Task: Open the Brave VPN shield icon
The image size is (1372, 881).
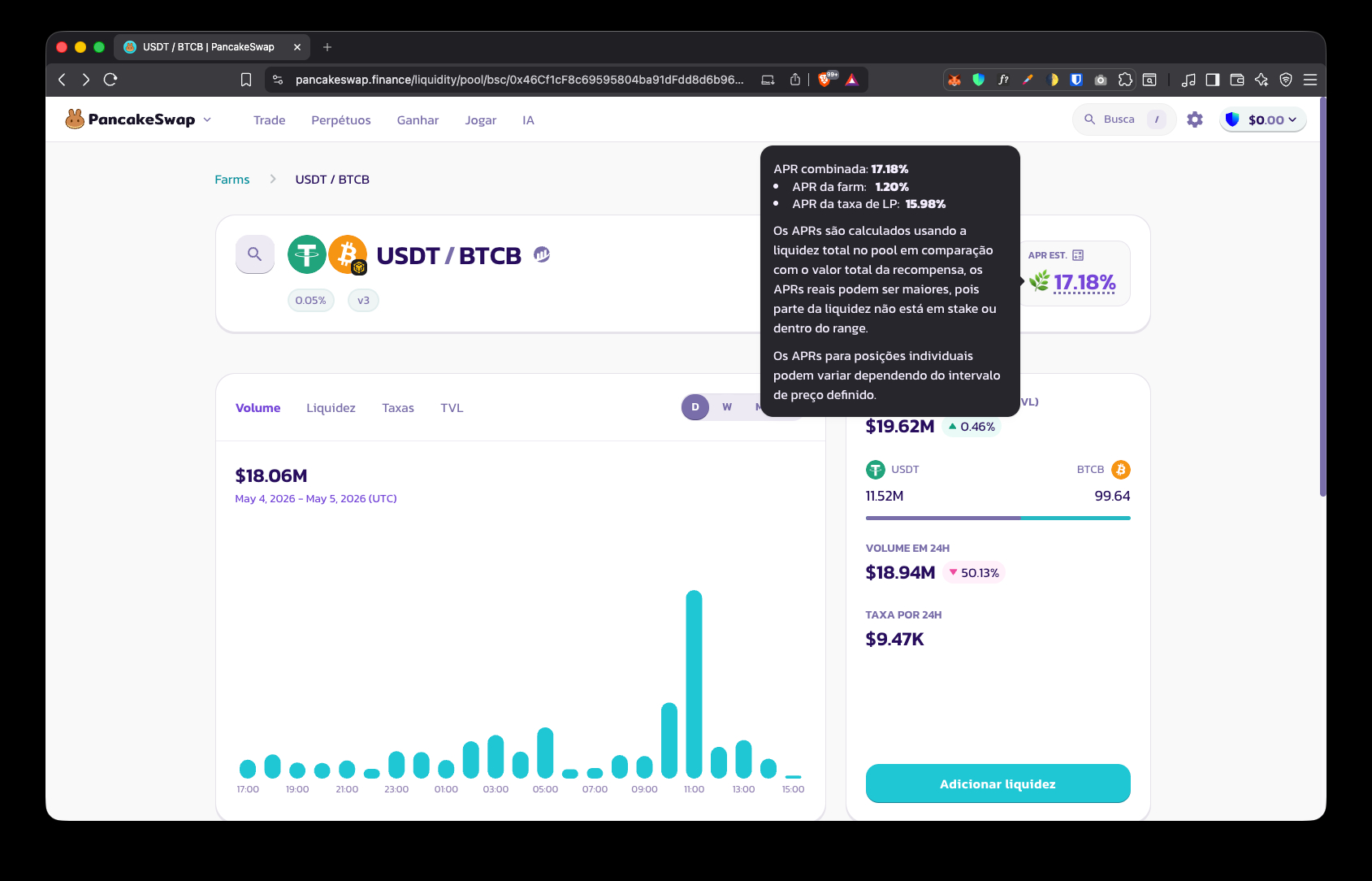Action: point(1286,80)
